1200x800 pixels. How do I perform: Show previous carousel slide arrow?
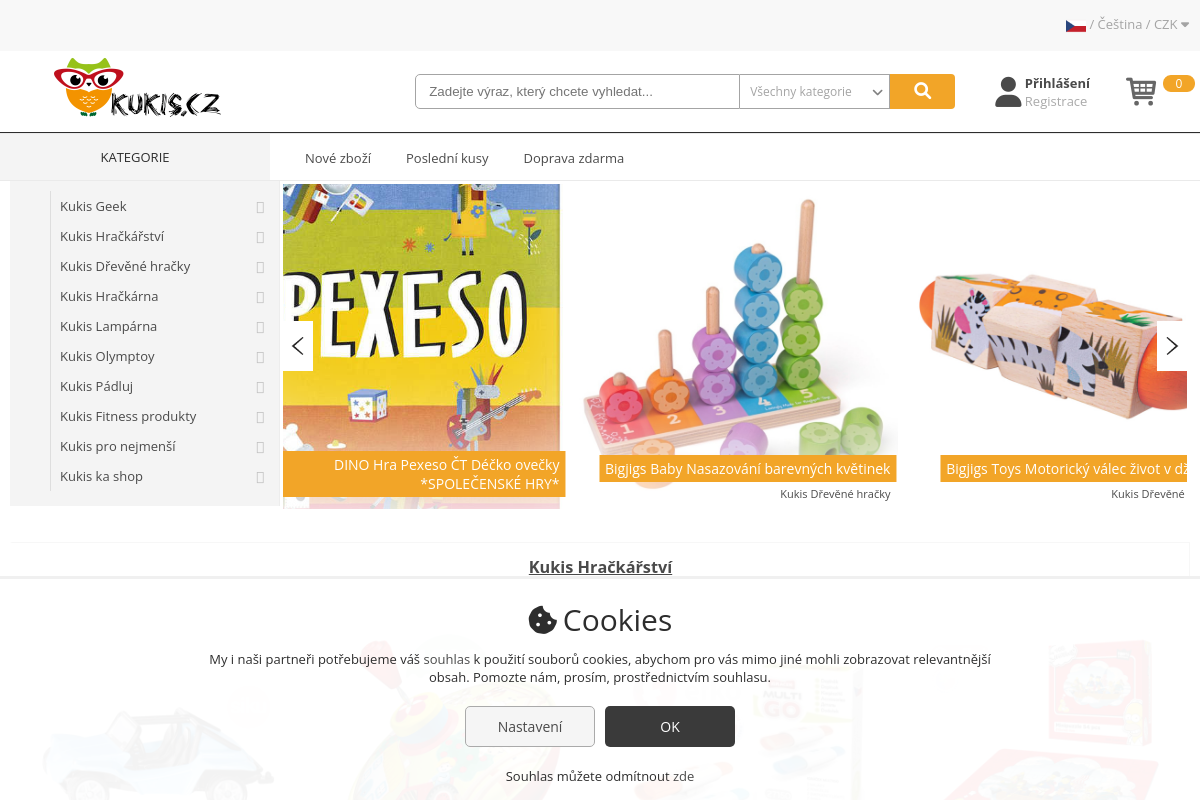point(298,346)
